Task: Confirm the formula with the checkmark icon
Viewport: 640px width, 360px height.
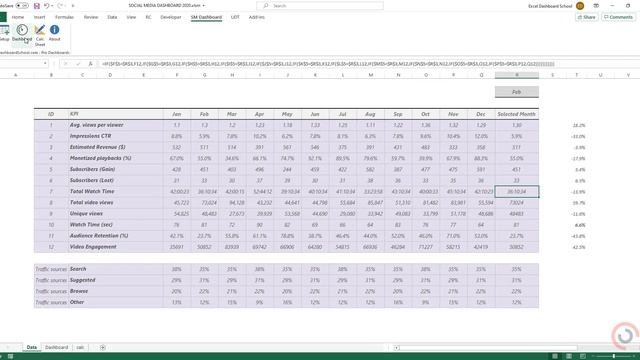Action: pyautogui.click(x=78, y=64)
